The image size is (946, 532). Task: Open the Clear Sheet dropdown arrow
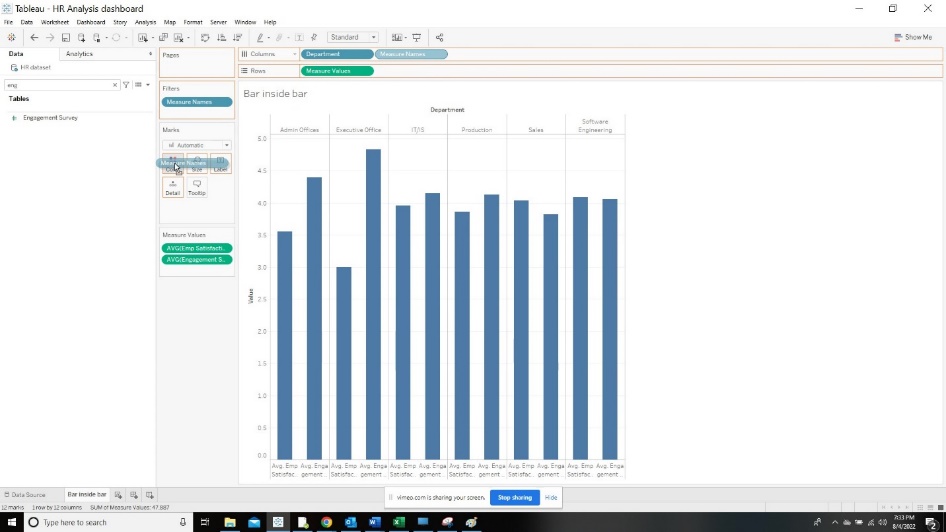[x=188, y=37]
